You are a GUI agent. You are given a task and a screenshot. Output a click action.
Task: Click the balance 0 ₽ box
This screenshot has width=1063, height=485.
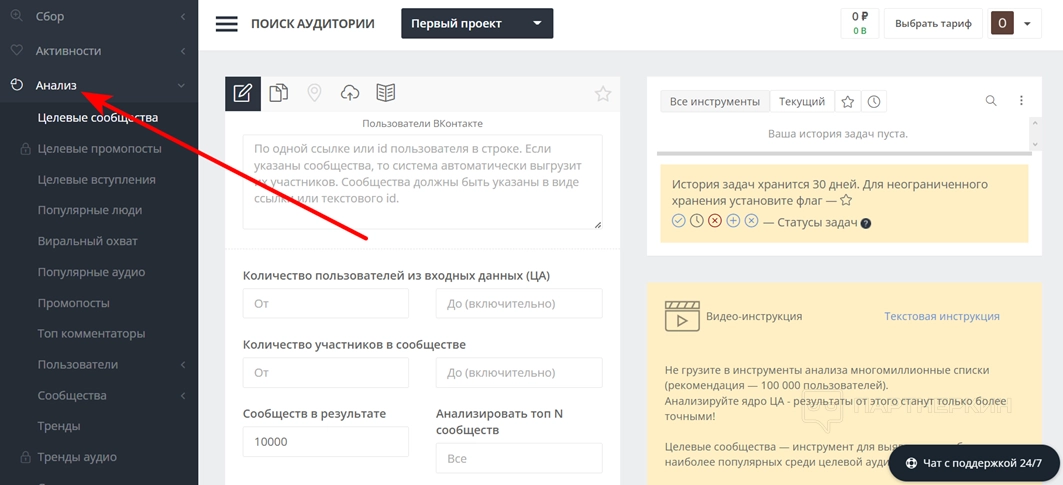pos(860,24)
